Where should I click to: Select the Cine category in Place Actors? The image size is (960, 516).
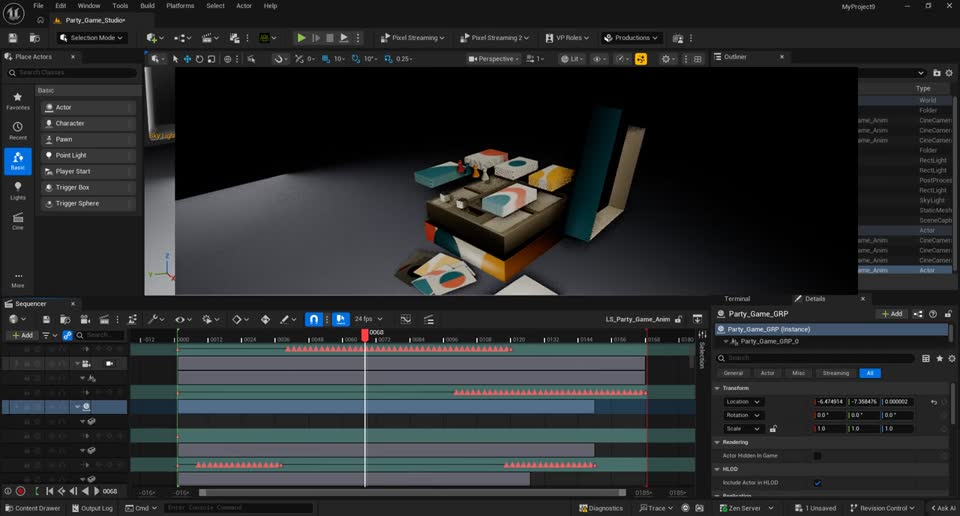pyautogui.click(x=18, y=221)
